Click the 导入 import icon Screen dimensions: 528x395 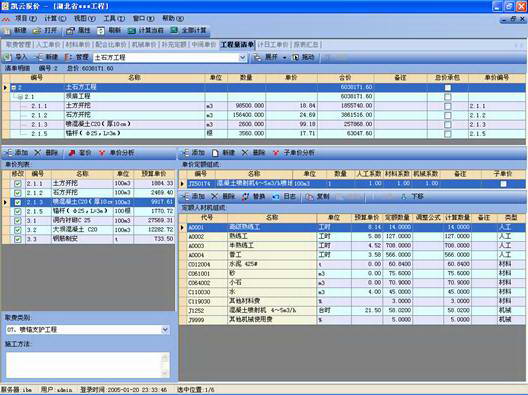click(x=7, y=57)
